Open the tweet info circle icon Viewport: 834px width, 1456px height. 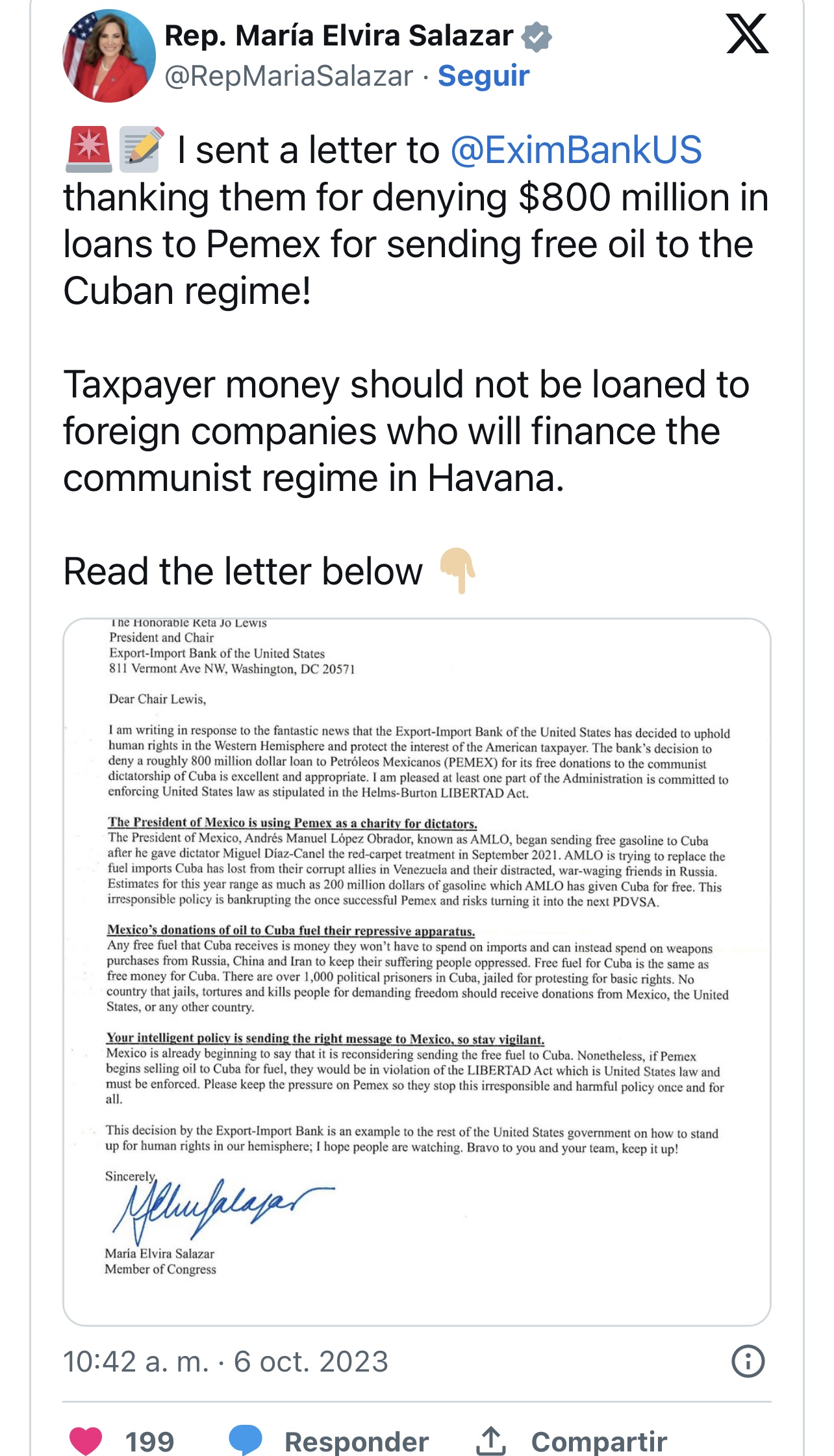click(x=748, y=1361)
